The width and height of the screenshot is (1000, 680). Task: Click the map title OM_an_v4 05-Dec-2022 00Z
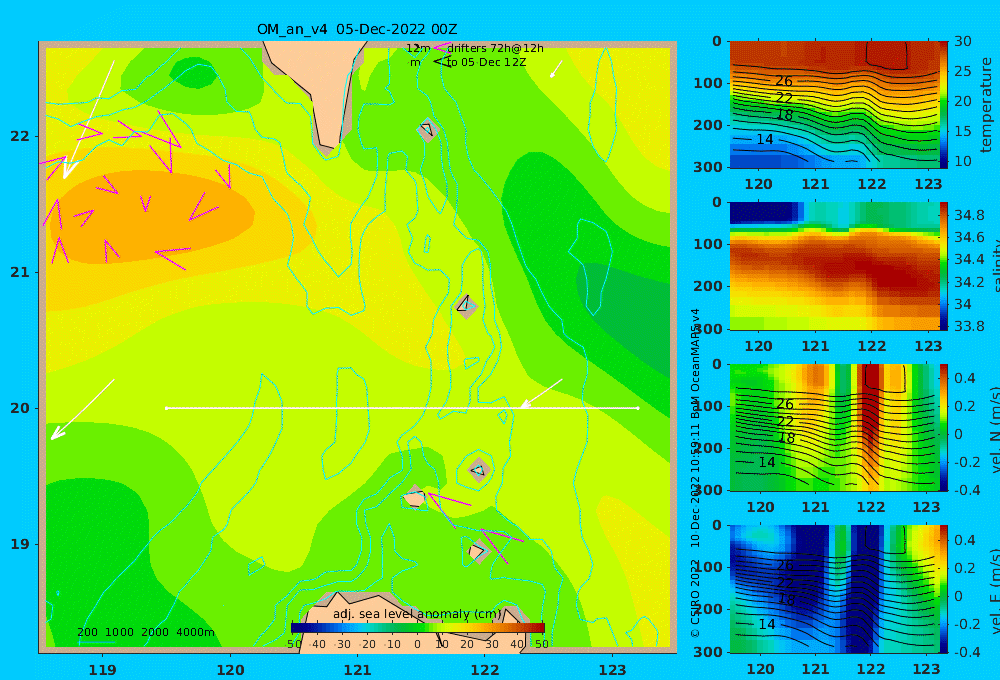(357, 29)
